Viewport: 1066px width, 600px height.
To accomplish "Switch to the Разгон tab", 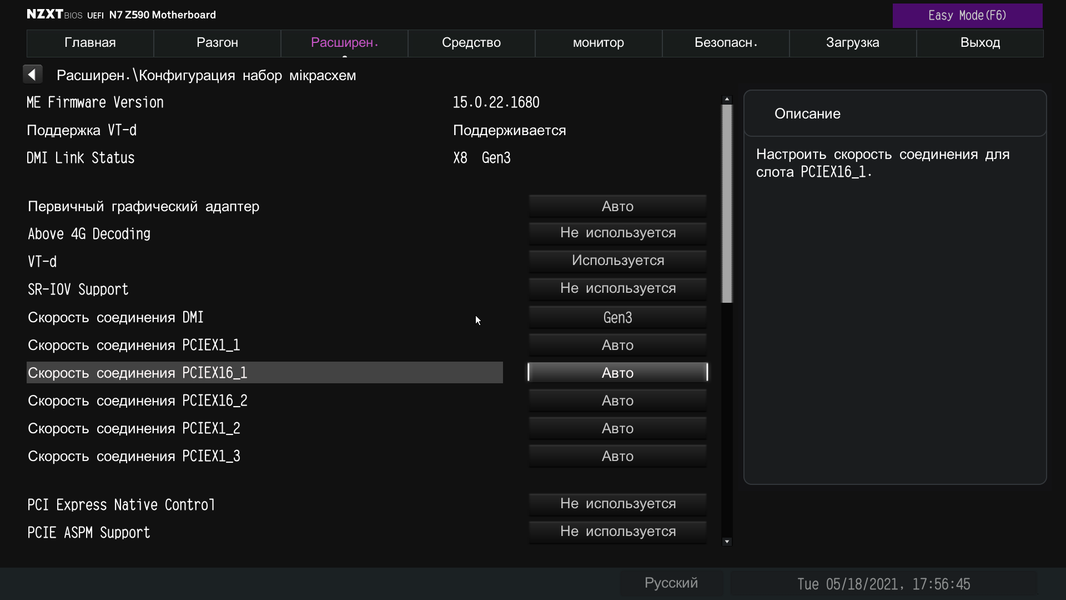I will [217, 43].
